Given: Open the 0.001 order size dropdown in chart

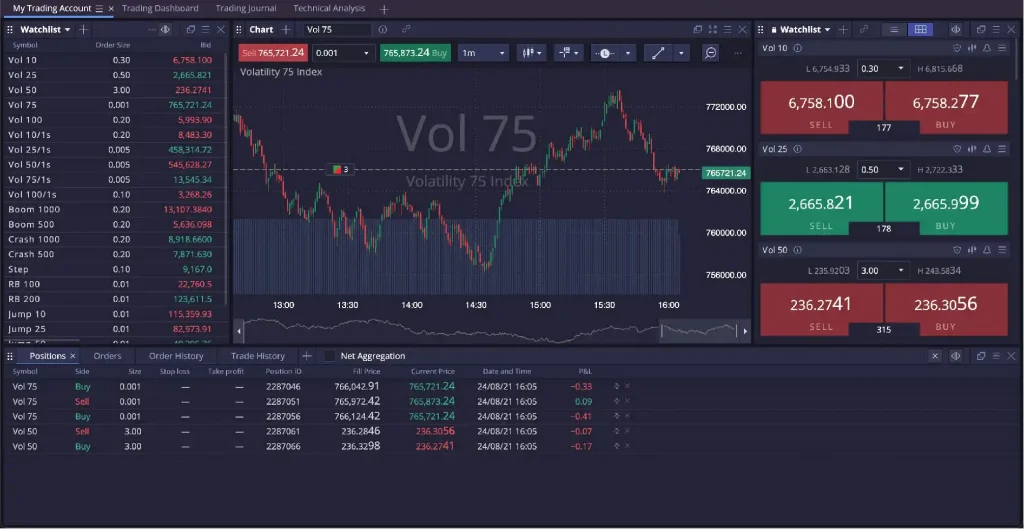Looking at the screenshot, I should 342,53.
